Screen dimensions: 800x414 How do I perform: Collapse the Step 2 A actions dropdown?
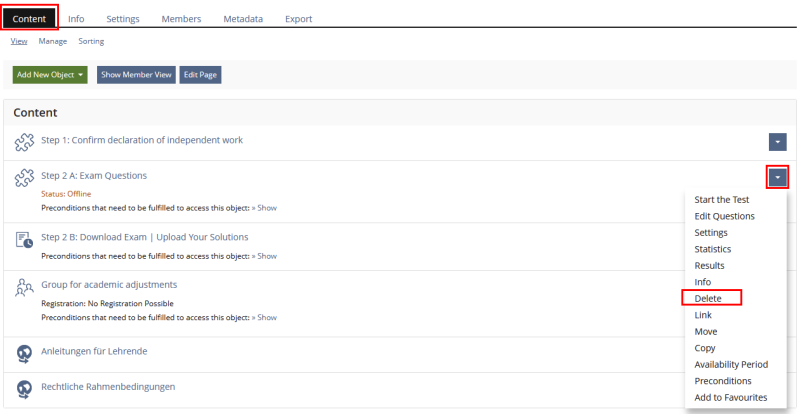(778, 178)
